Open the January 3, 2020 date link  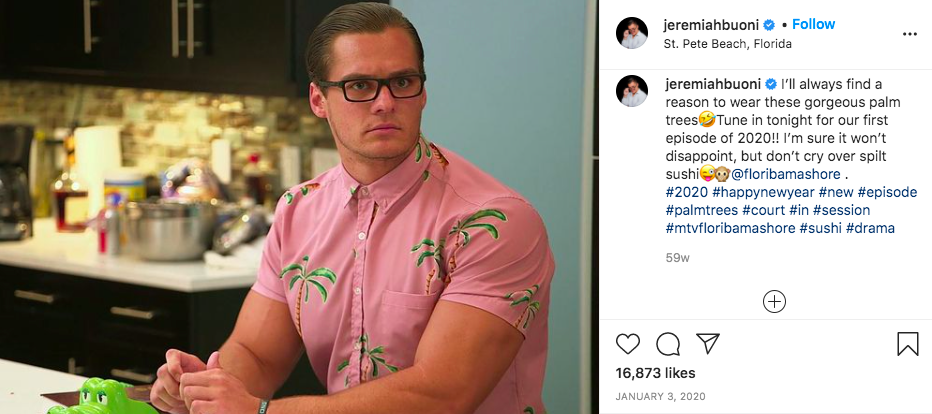pos(660,396)
